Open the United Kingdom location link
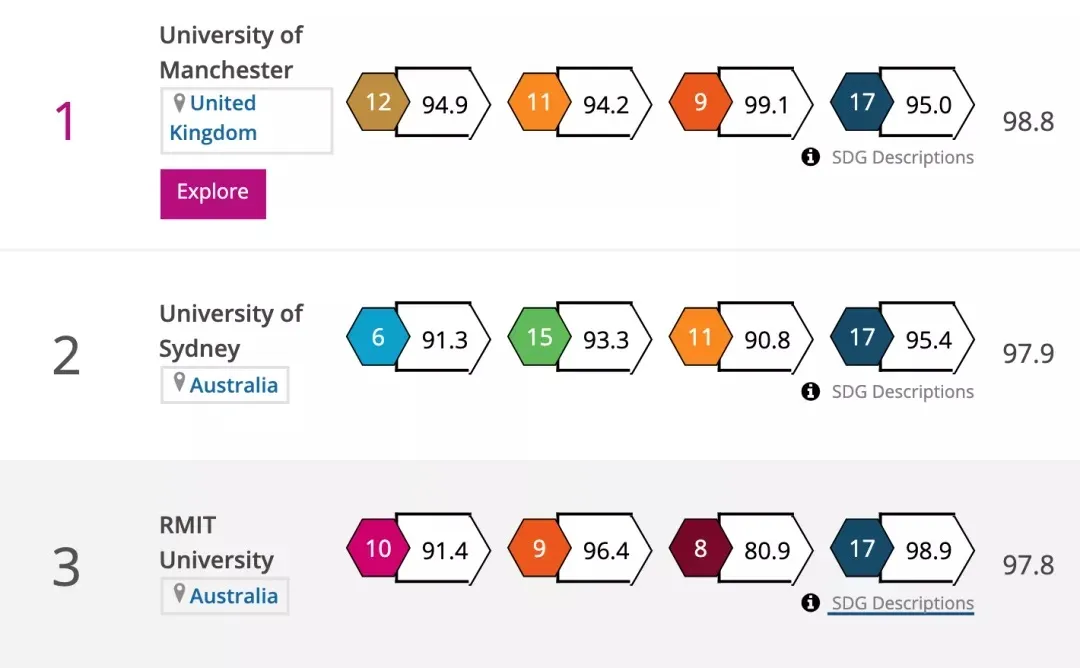Viewport: 1080px width, 668px height. (x=214, y=118)
